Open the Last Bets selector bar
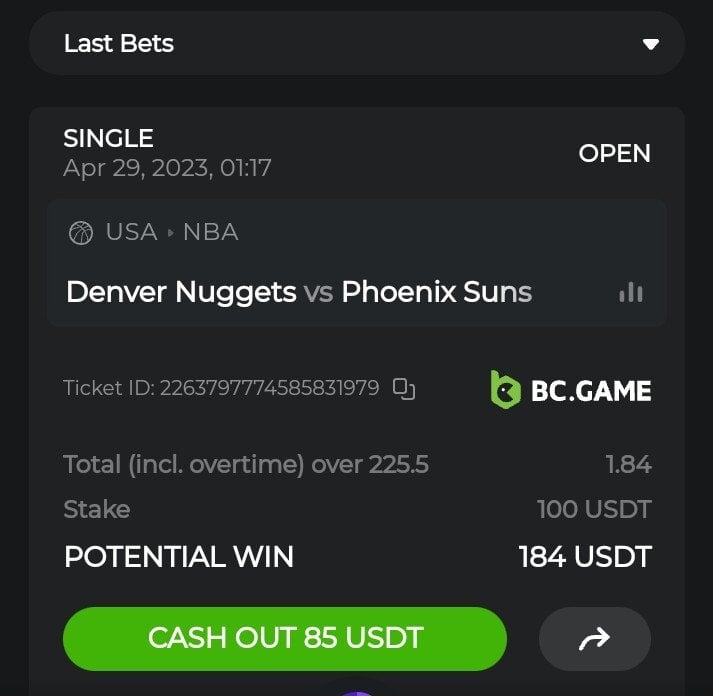This screenshot has height=696, width=713. (357, 44)
